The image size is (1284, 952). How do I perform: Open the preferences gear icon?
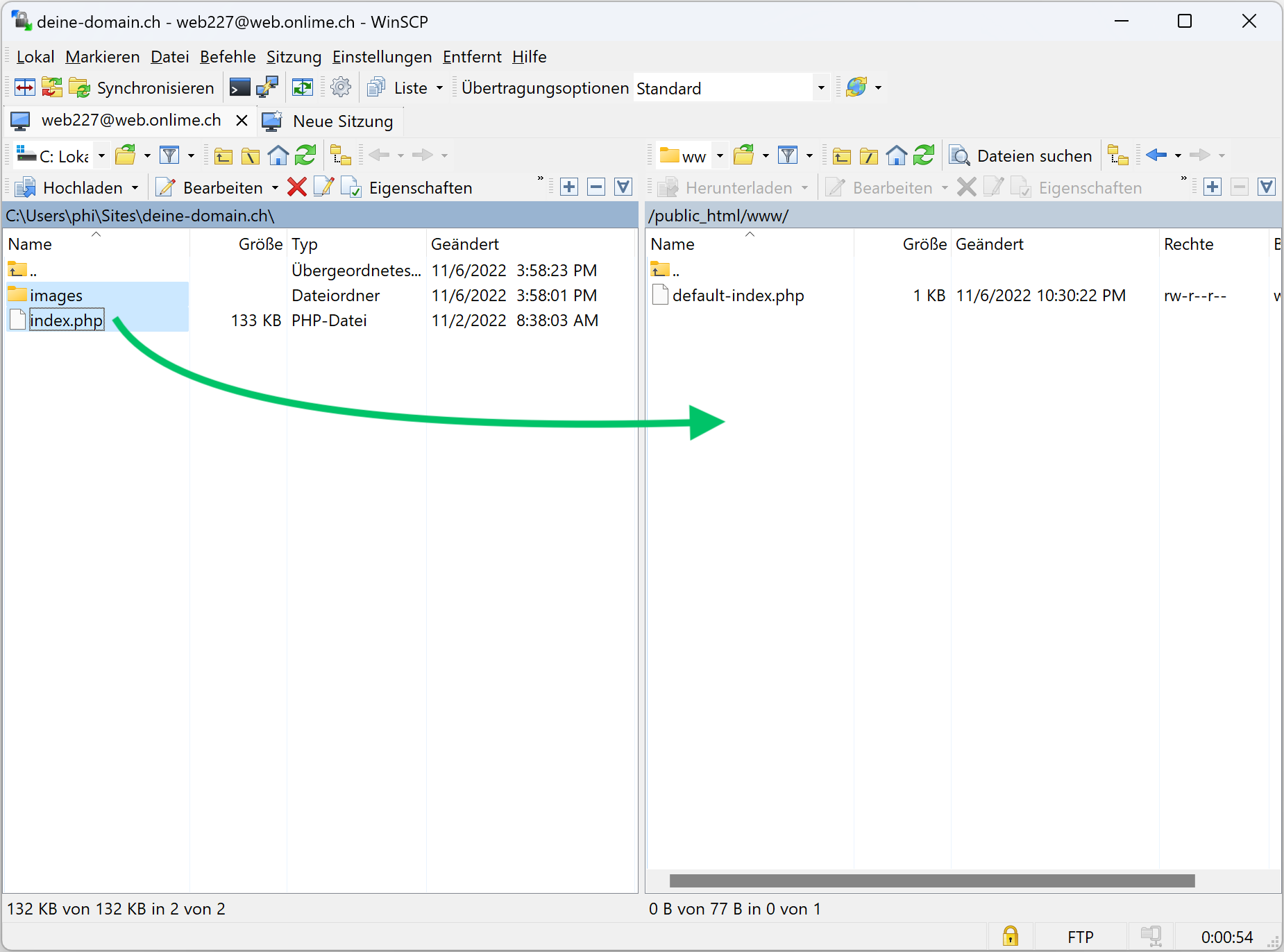click(341, 87)
